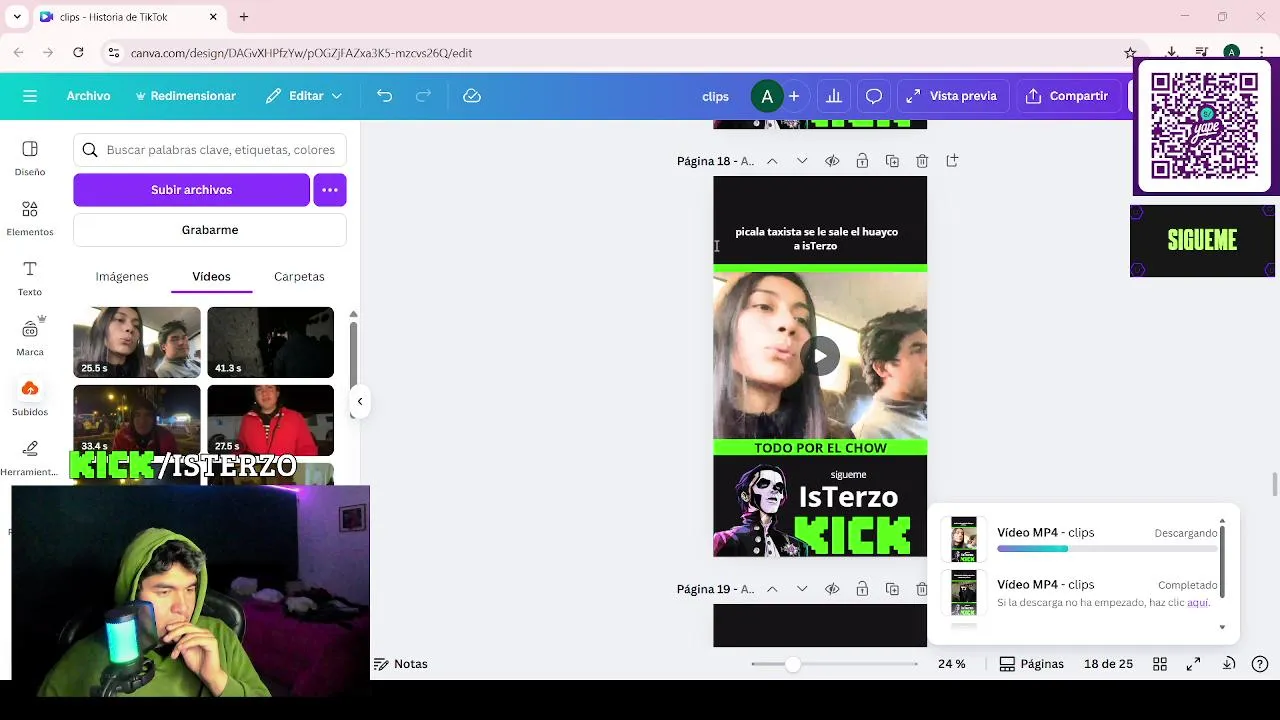The height and width of the screenshot is (720, 1280).
Task: Edit the design title 'clips'
Action: tap(715, 97)
